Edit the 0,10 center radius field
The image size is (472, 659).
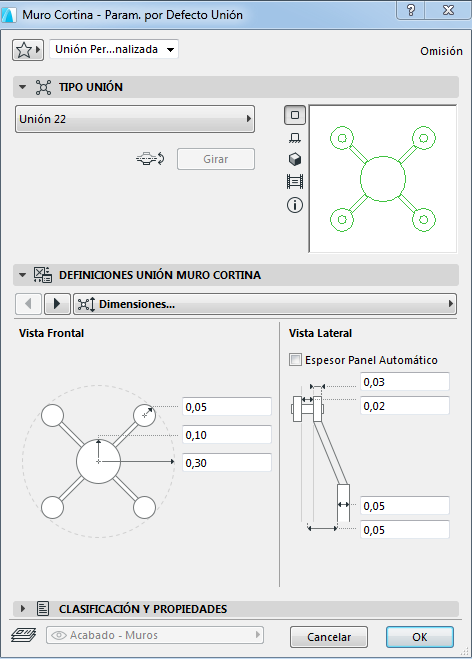pos(227,435)
